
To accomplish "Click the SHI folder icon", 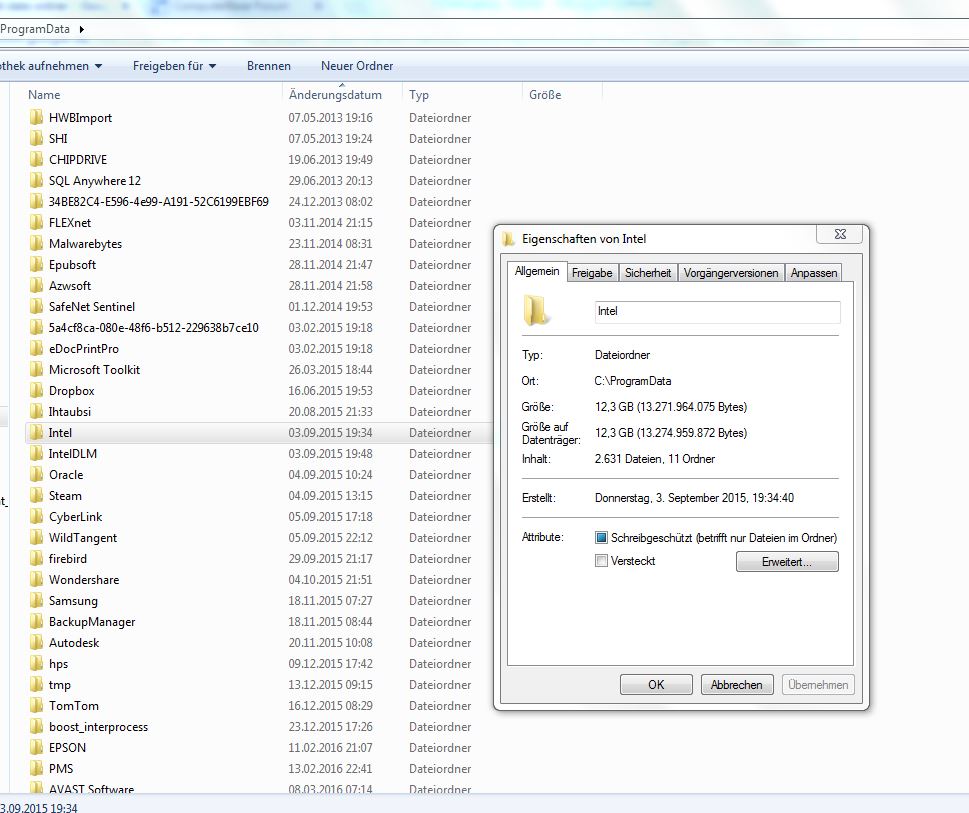I will pos(36,138).
